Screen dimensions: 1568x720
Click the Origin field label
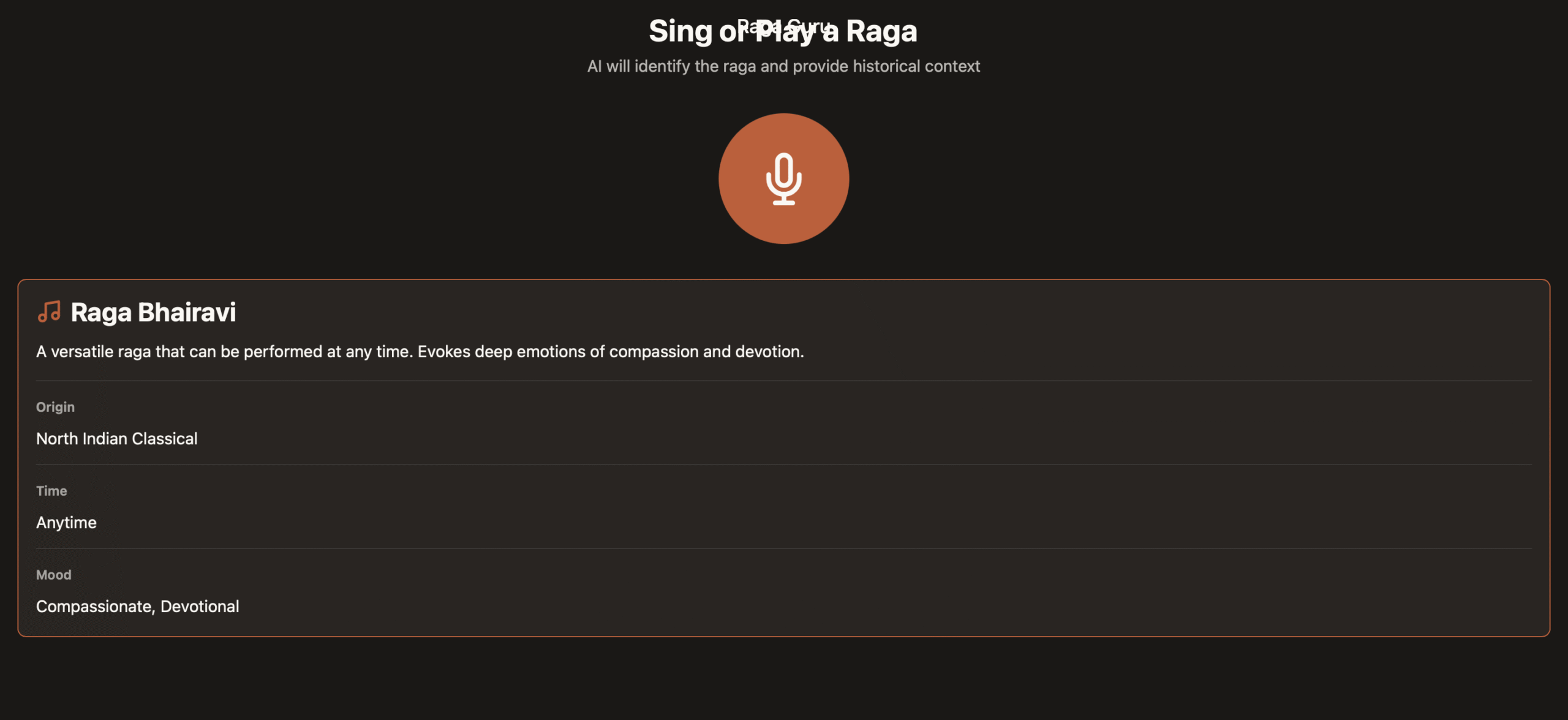[55, 407]
